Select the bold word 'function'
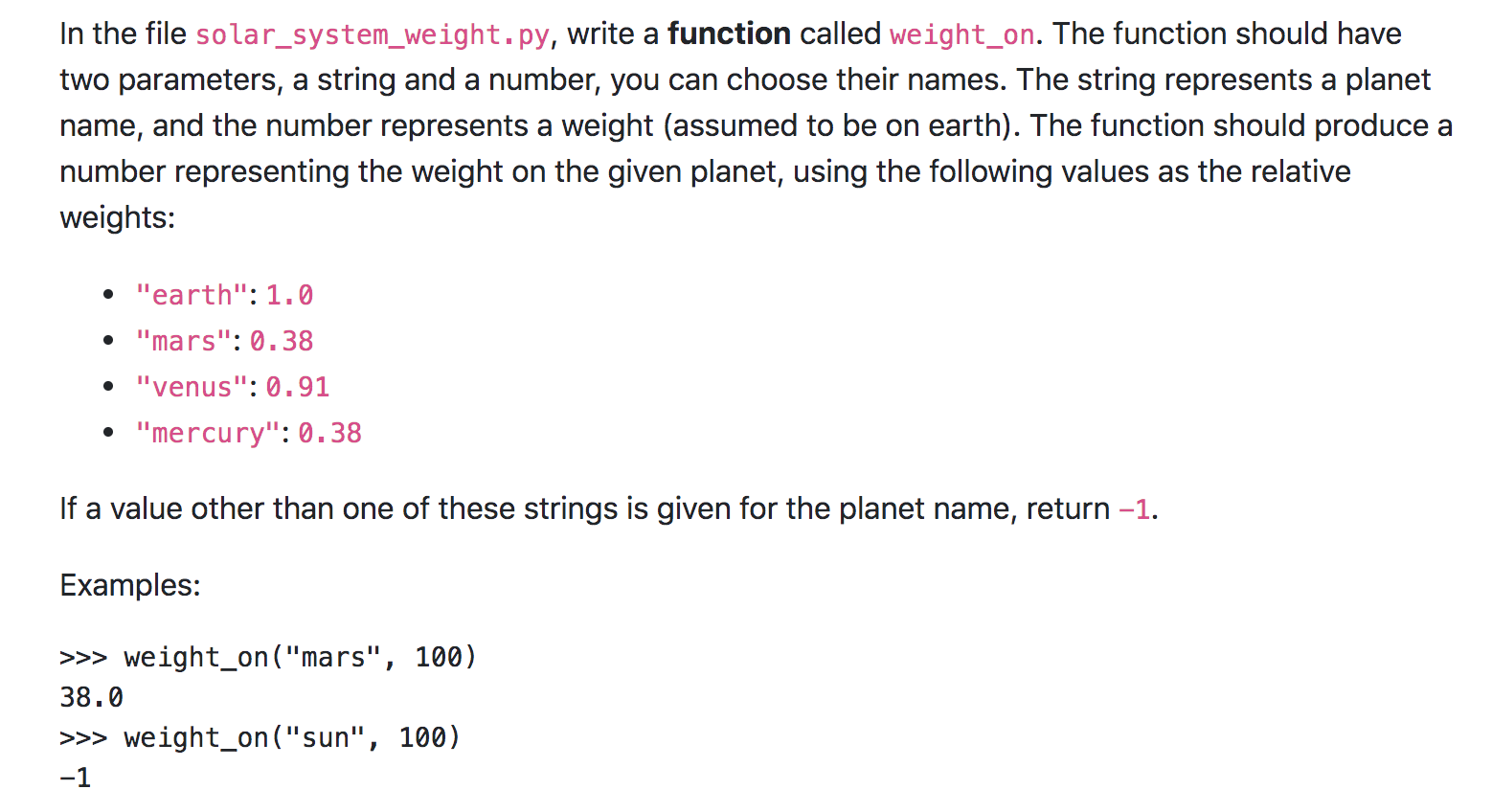Screen dimensions: 1492x812 coord(729,34)
